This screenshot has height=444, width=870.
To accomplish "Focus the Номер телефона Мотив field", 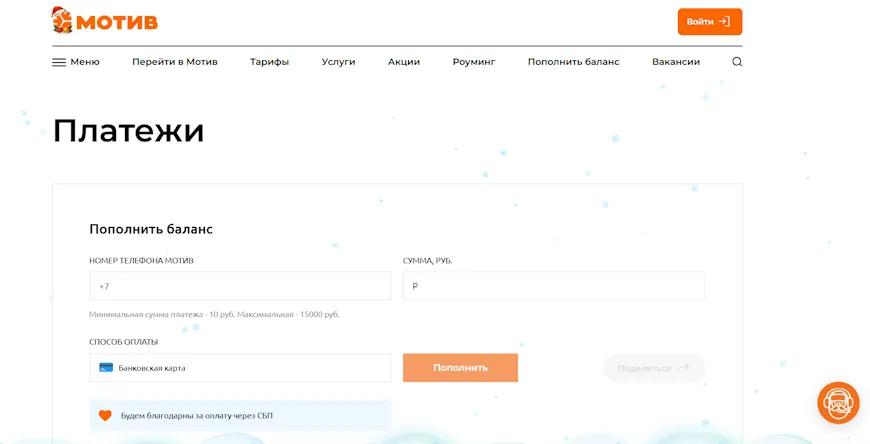I will (x=240, y=286).
